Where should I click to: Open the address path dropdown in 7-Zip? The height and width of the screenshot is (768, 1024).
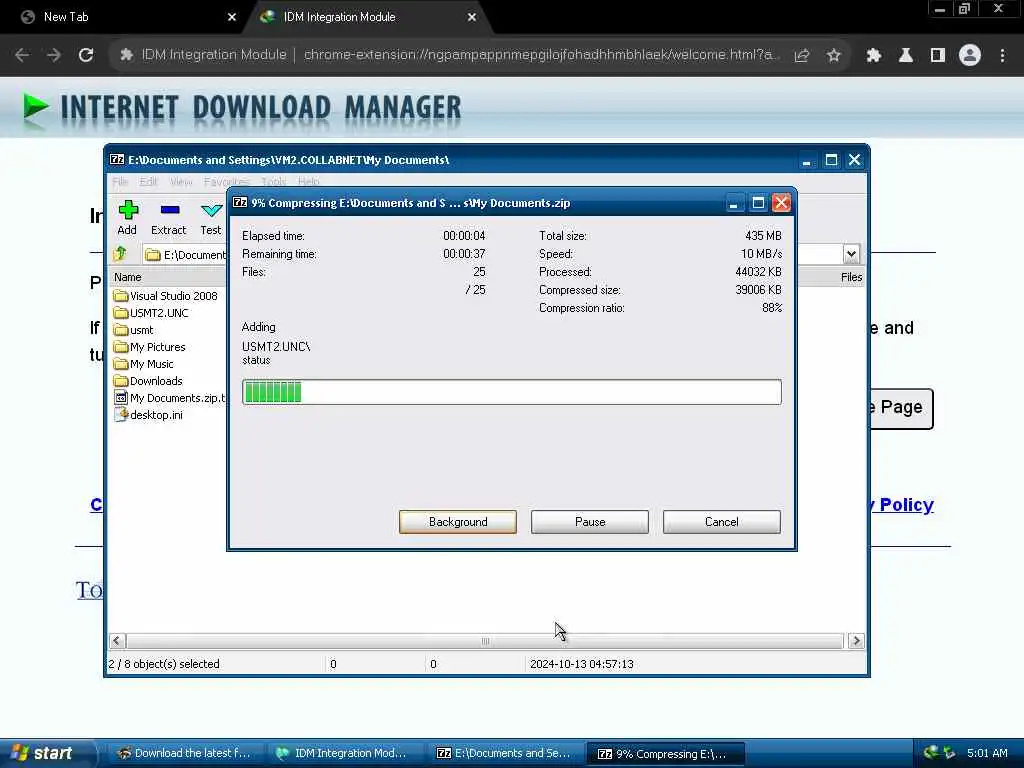click(x=851, y=254)
